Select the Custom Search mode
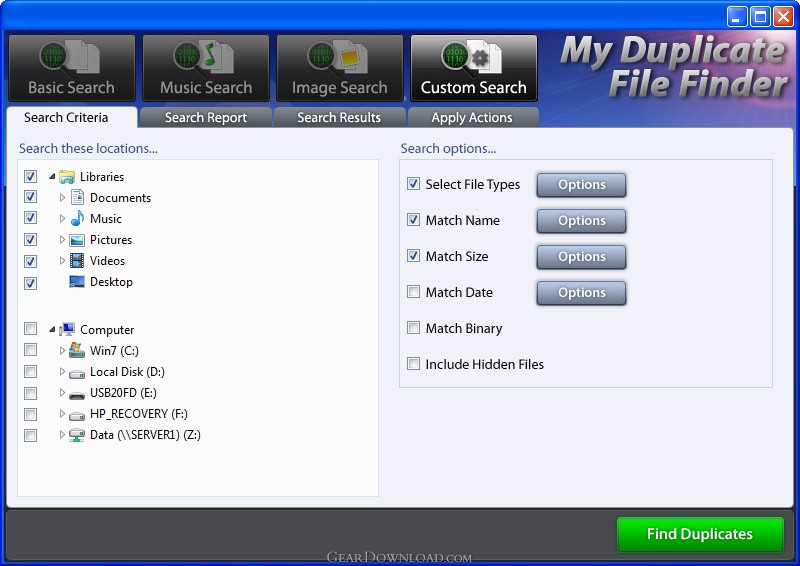 pyautogui.click(x=474, y=68)
